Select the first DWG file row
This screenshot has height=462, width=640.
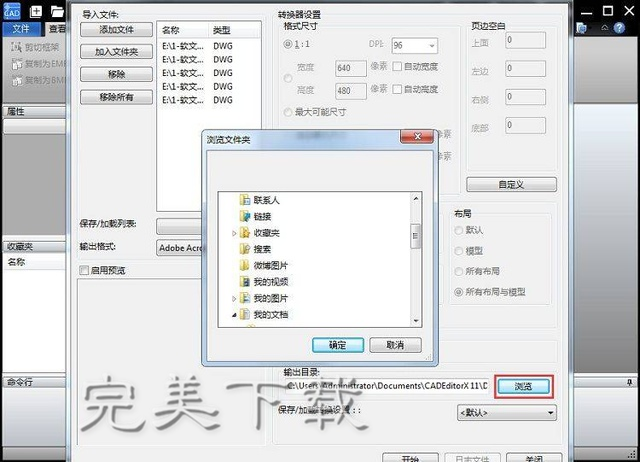click(x=209, y=46)
